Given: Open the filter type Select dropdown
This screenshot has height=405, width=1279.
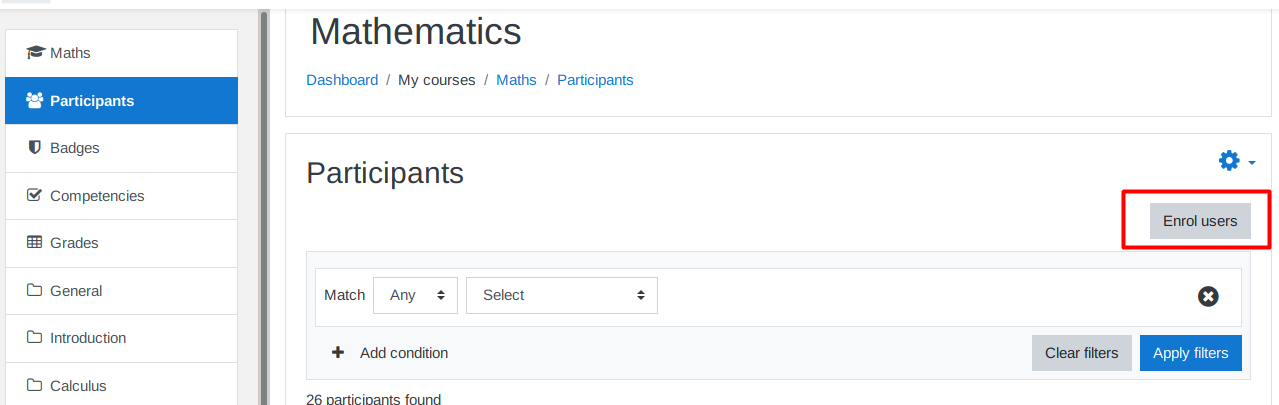Looking at the screenshot, I should (561, 295).
